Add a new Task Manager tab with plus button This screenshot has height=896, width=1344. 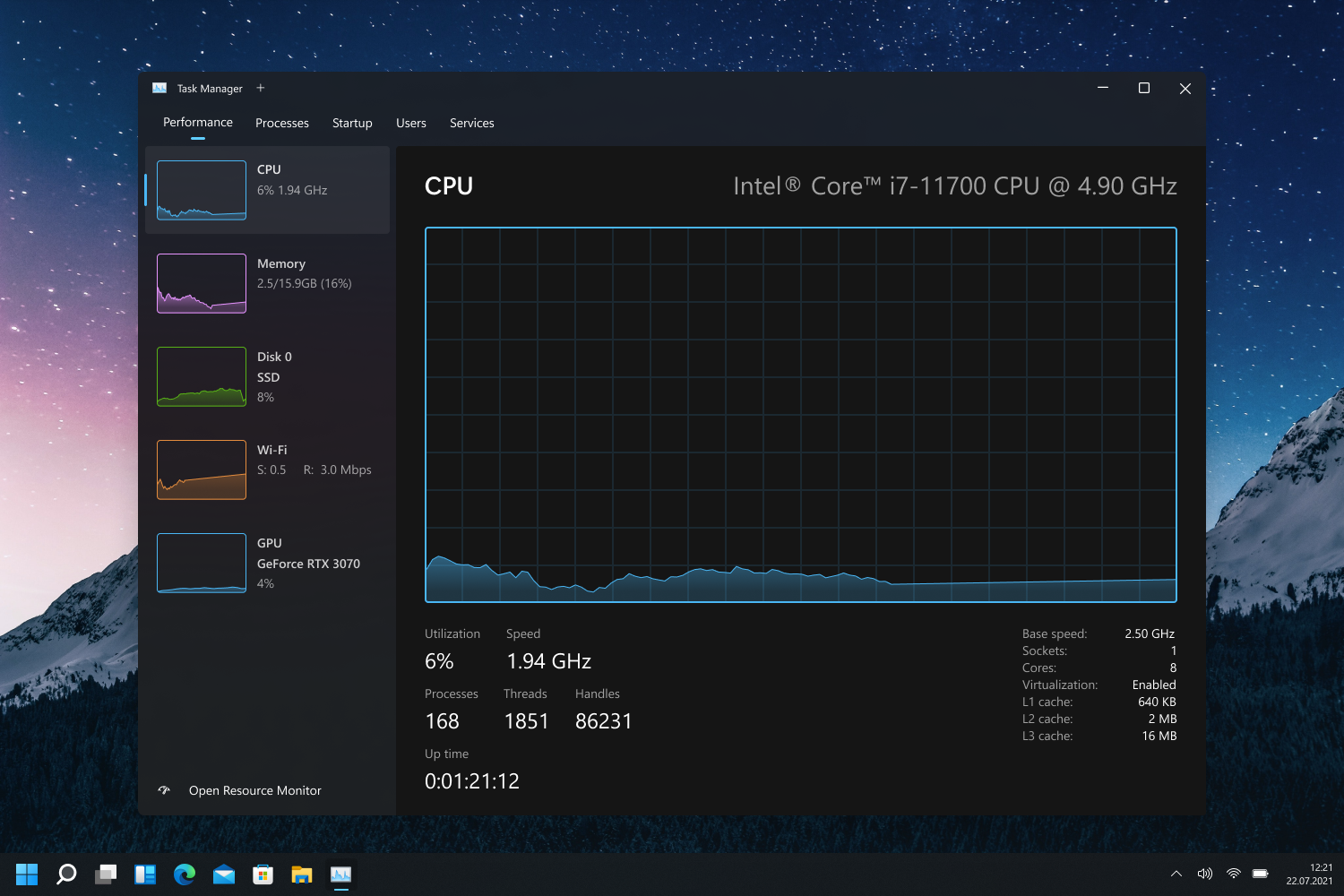tap(260, 88)
